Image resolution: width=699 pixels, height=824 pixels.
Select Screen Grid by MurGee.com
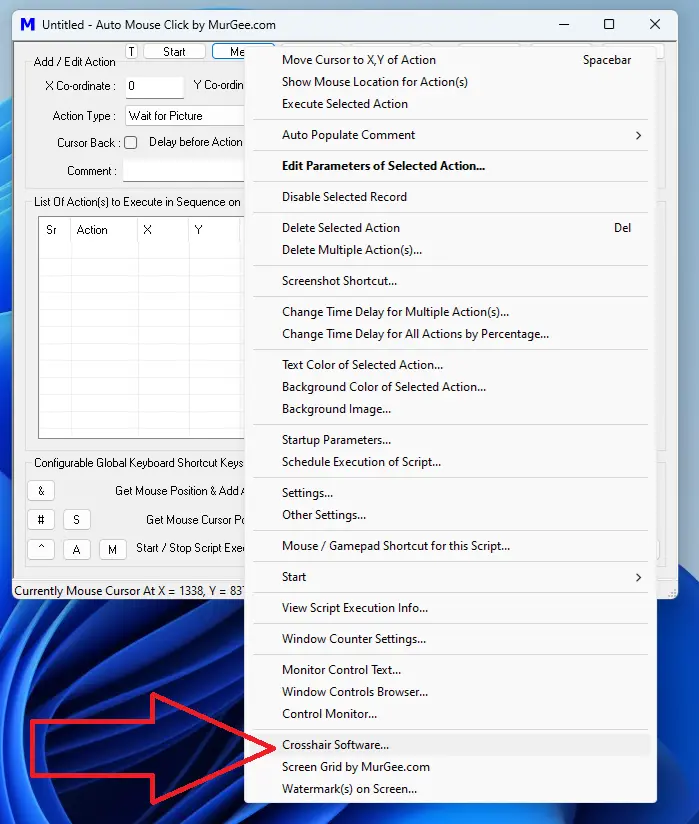pos(451,768)
